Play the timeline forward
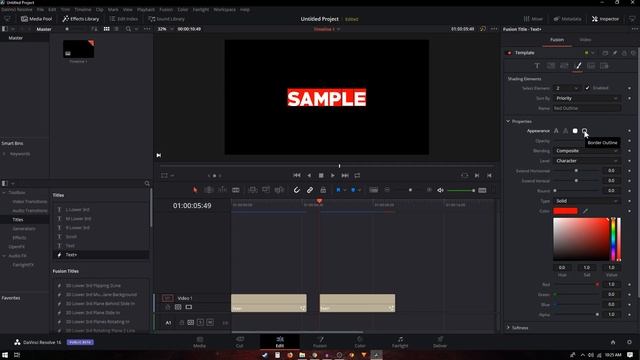 tap(333, 175)
